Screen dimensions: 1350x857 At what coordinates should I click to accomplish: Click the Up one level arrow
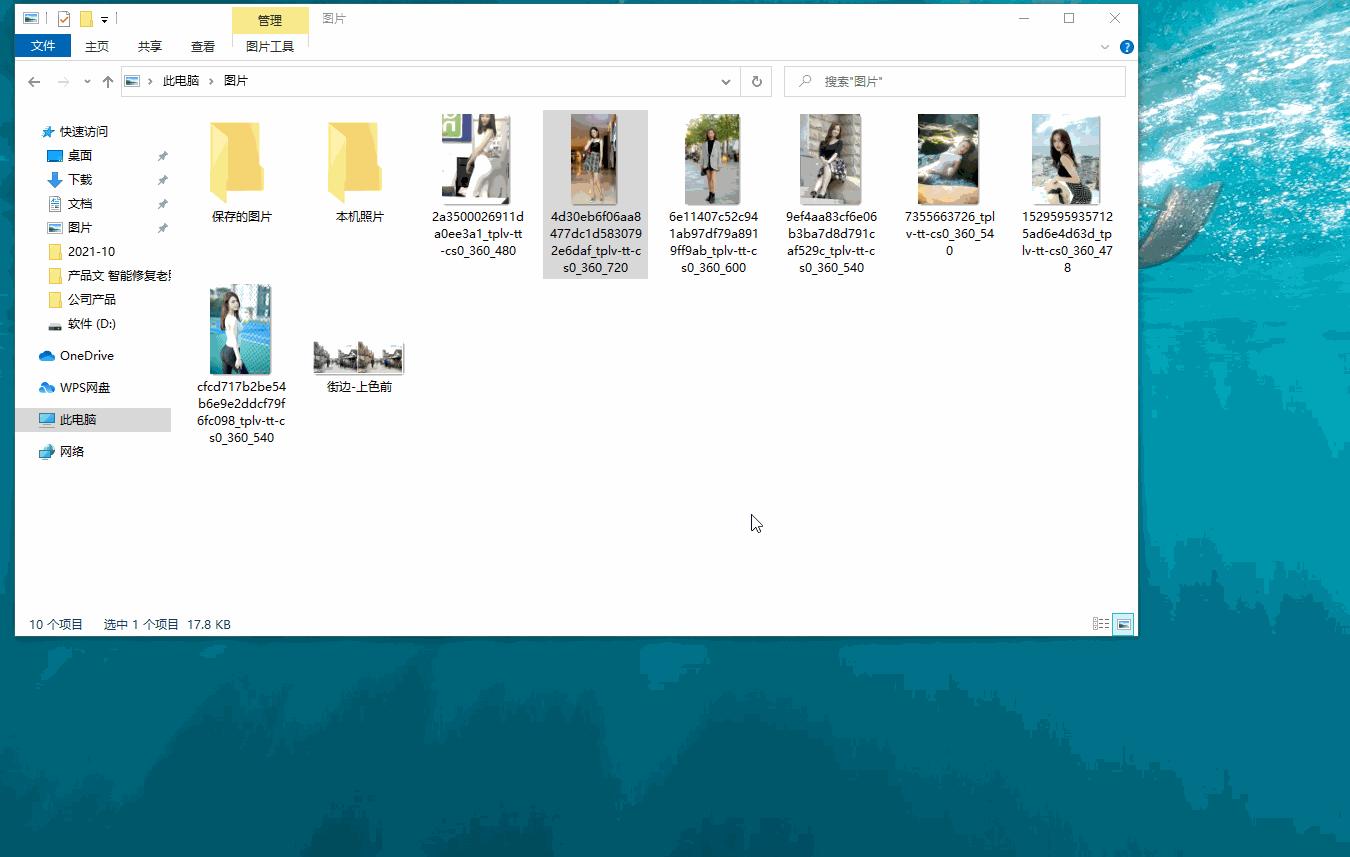coord(108,82)
